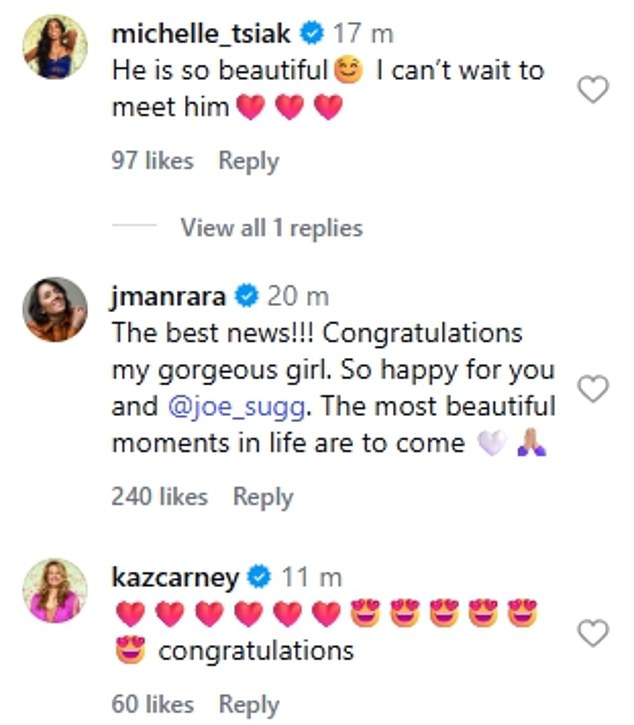
Task: Open michelle_tsiak's profile picture
Action: click(x=55, y=46)
